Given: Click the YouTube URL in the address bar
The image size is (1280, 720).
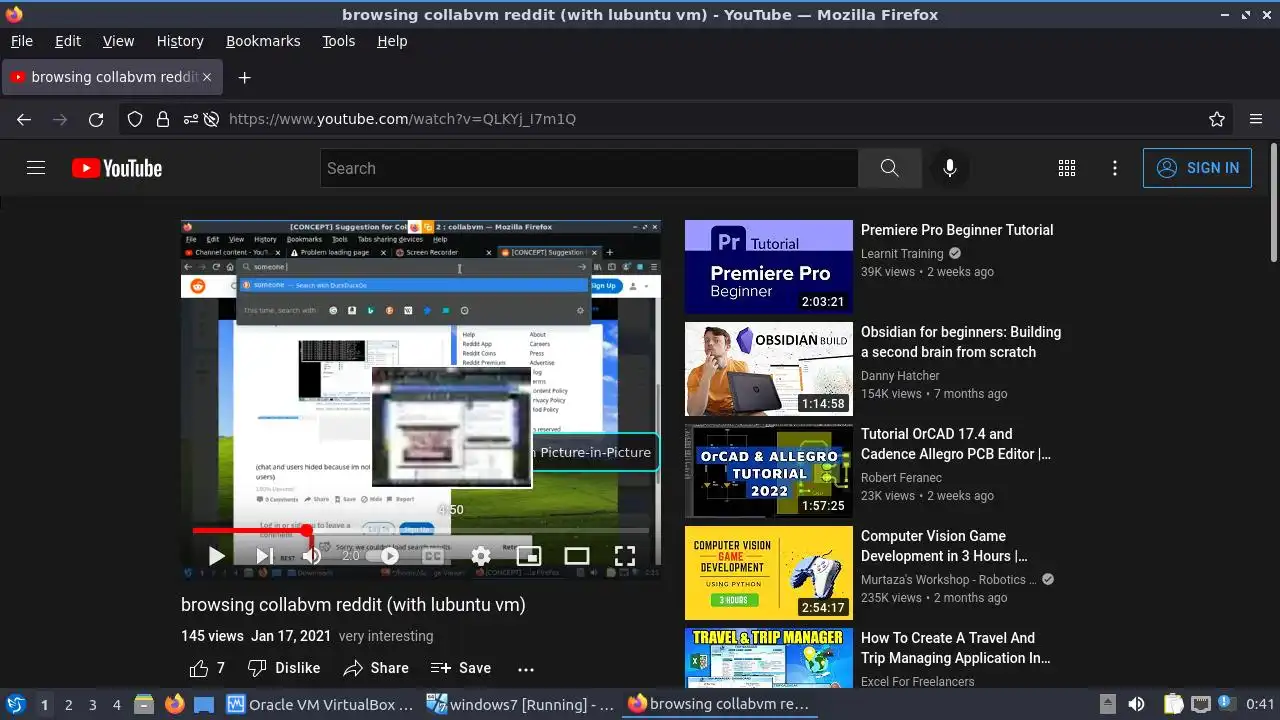Looking at the screenshot, I should 402,119.
